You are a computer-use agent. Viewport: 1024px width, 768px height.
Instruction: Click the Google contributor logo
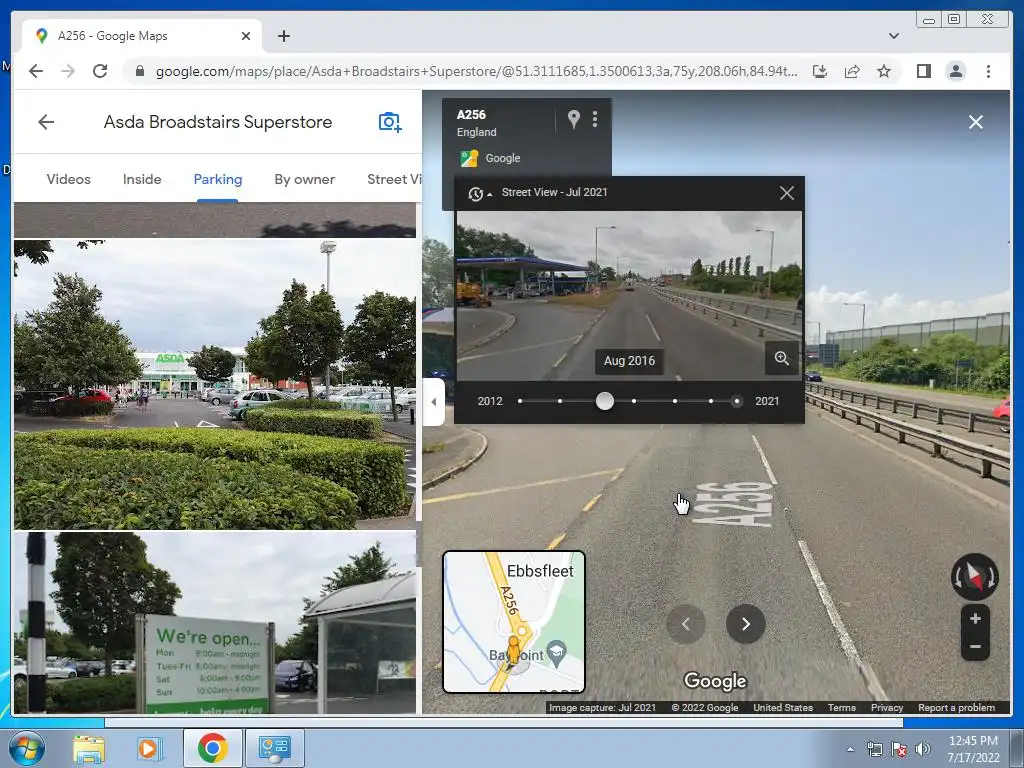(469, 158)
